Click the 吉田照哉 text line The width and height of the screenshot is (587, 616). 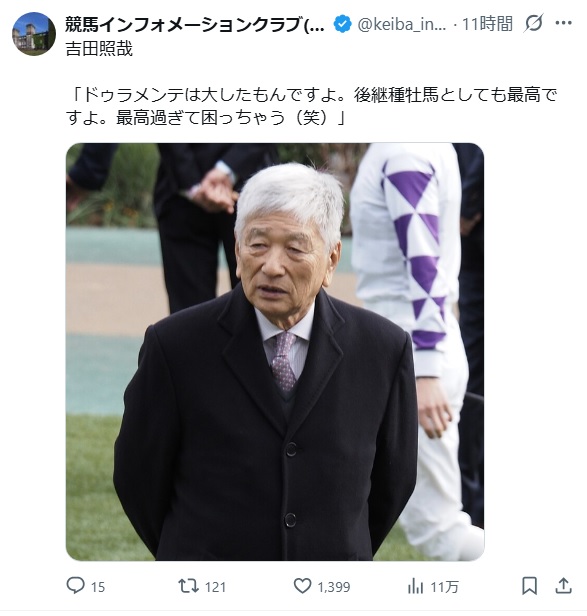(x=99, y=49)
